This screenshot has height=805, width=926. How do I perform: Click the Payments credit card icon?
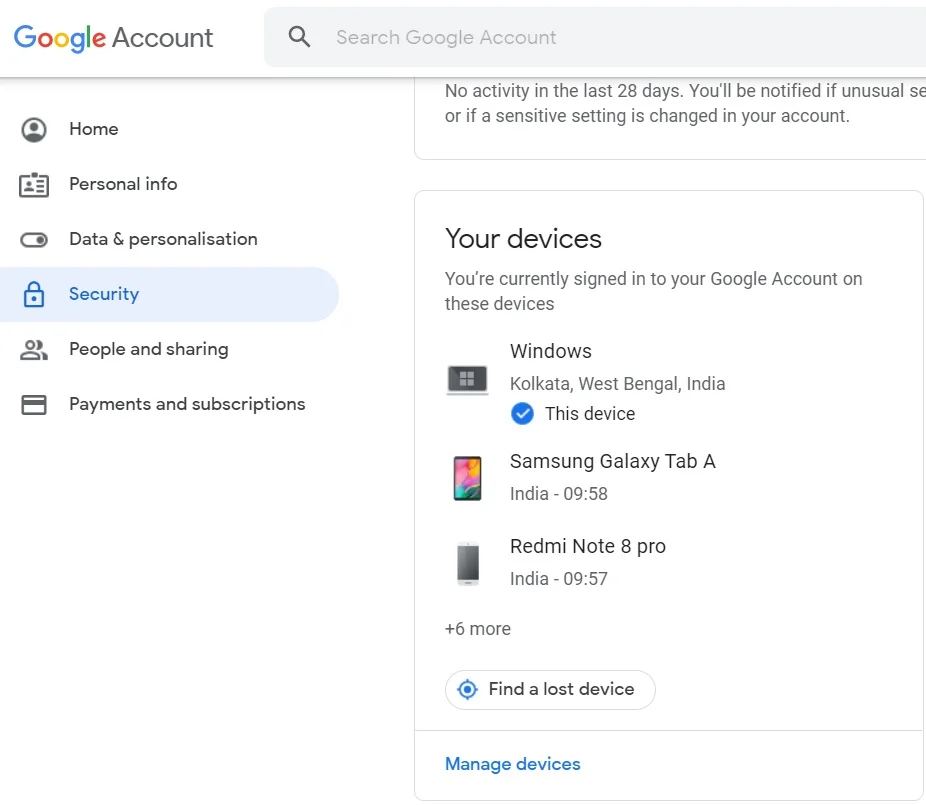pyautogui.click(x=34, y=405)
